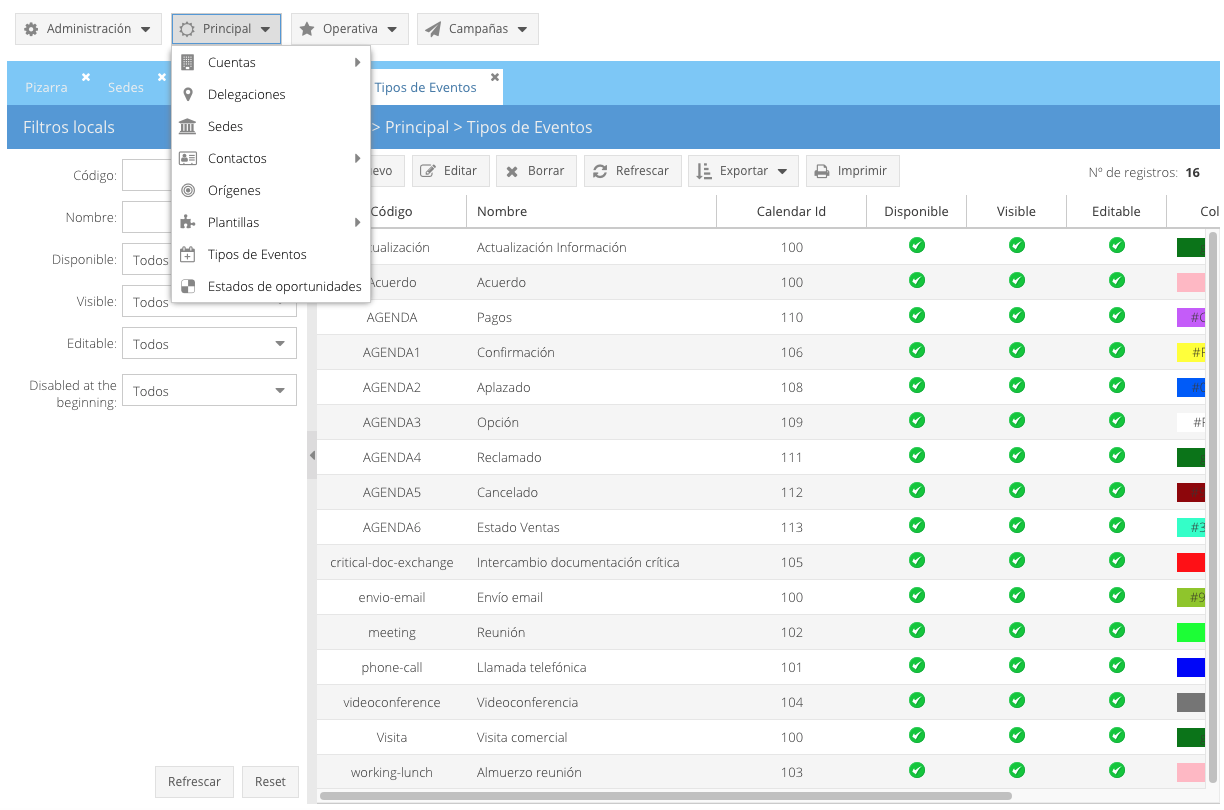Open the Campañas dropdown menu
The width and height of the screenshot is (1224, 810).
(477, 29)
